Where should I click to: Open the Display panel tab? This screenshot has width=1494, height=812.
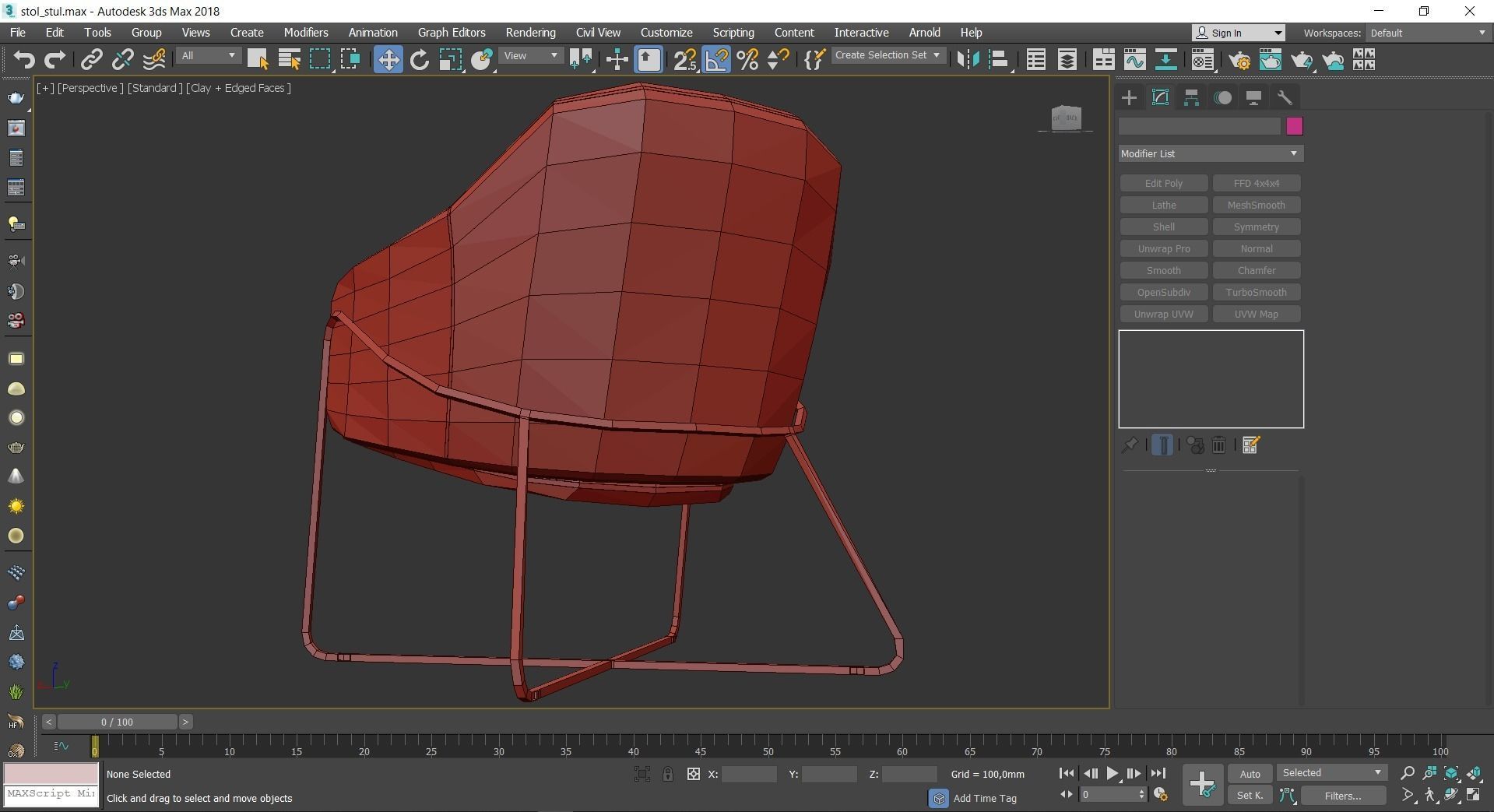coord(1253,97)
